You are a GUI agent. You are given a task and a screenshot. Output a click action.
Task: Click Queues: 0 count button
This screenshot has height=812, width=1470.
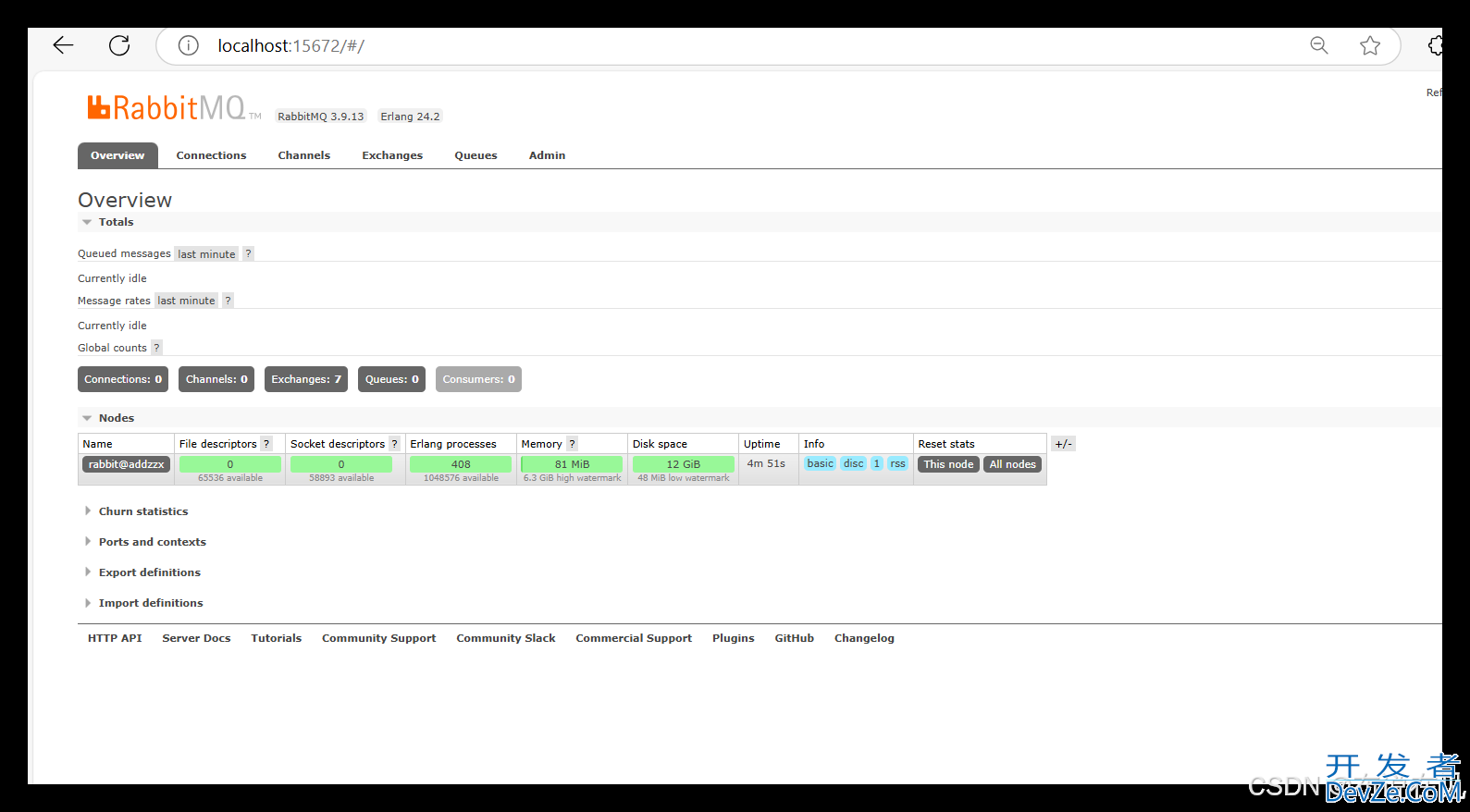coord(391,379)
